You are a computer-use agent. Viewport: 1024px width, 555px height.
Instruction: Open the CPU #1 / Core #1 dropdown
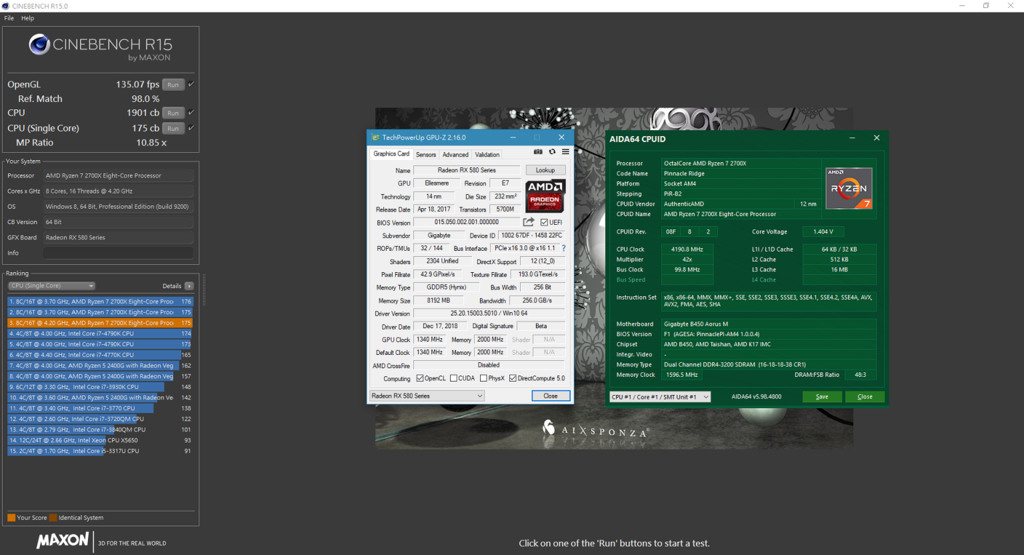pyautogui.click(x=660, y=396)
